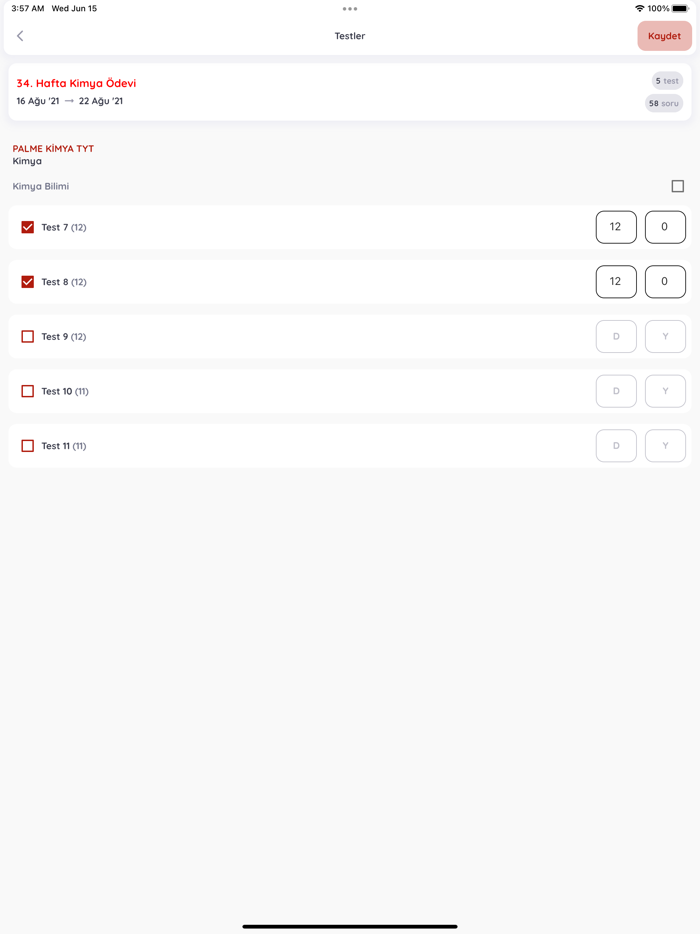Uncheck the Test 7 checkbox
Screen dimensions: 700x934
tap(28, 227)
